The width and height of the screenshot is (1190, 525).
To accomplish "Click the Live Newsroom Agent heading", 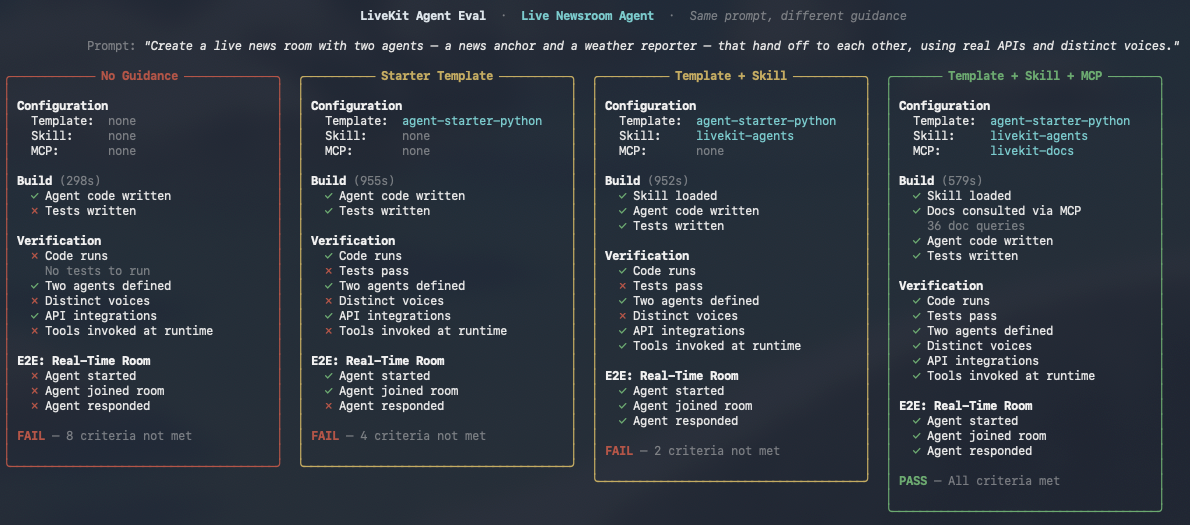I will point(587,16).
